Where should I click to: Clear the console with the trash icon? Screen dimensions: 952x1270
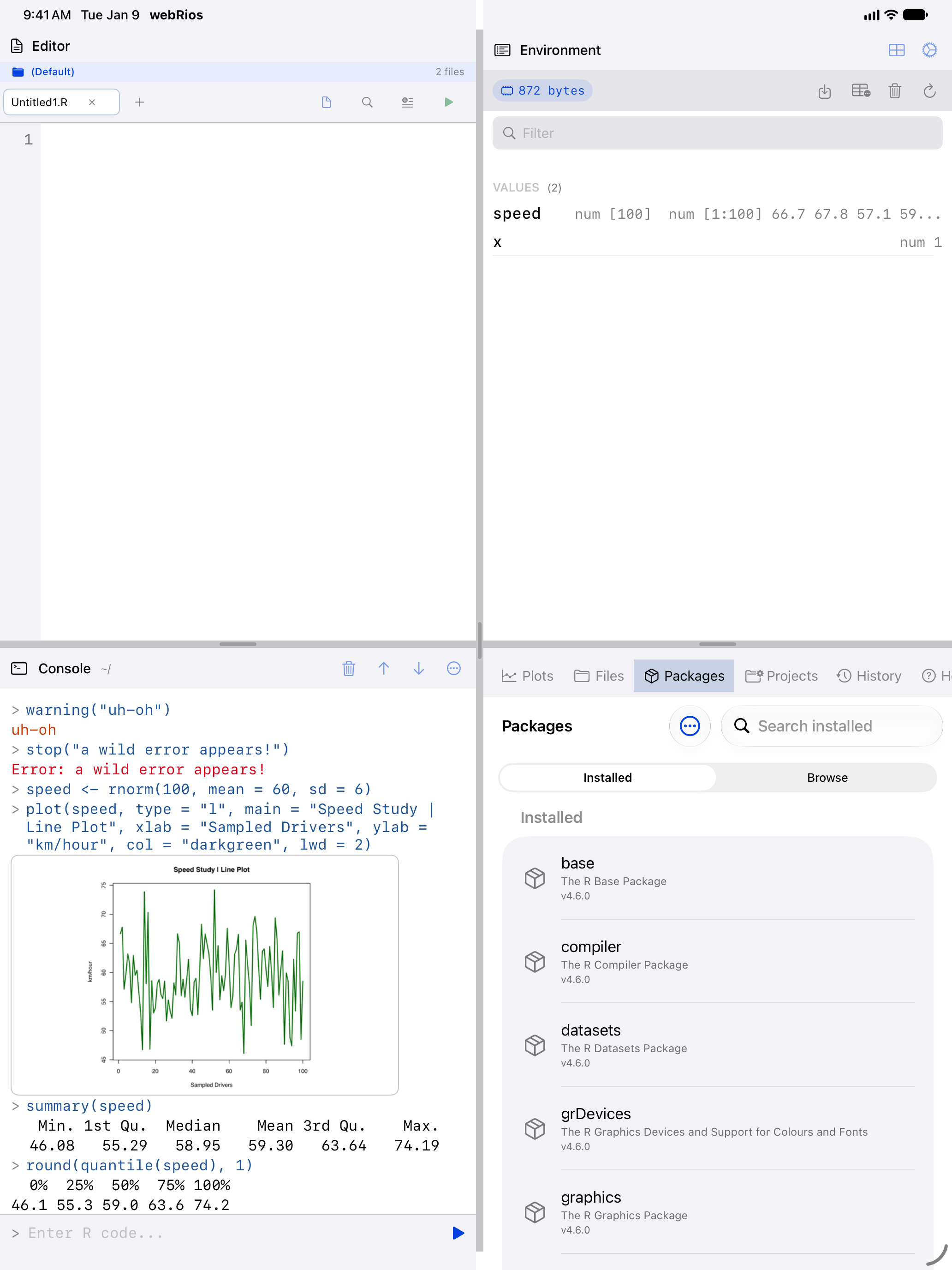pos(349,668)
